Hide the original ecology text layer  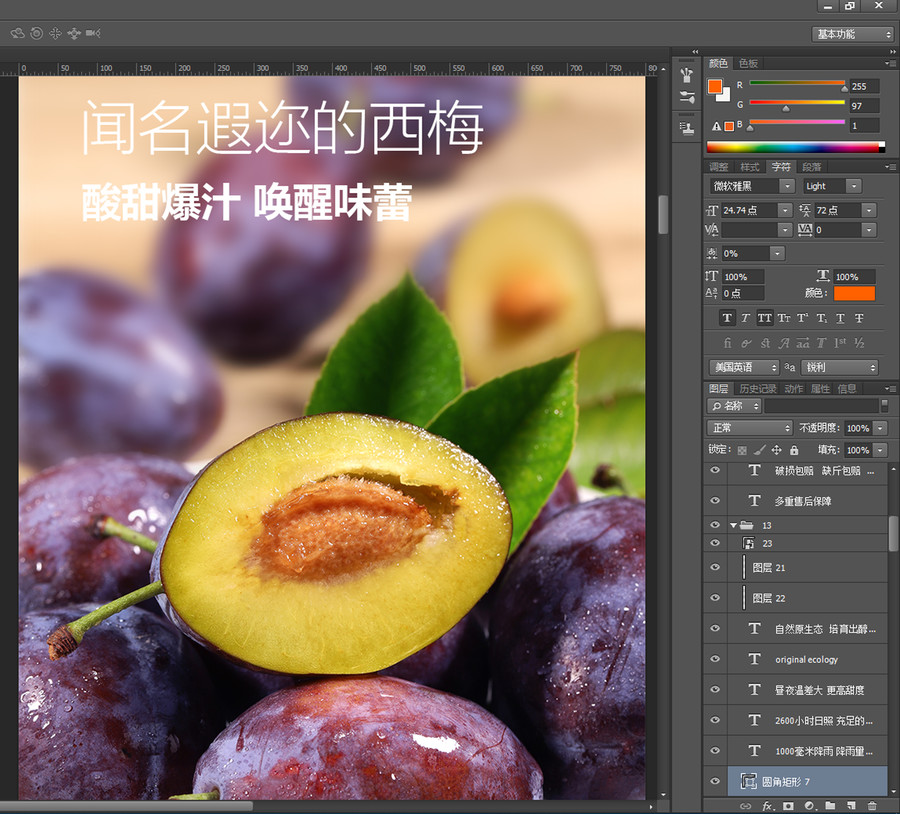coord(715,659)
